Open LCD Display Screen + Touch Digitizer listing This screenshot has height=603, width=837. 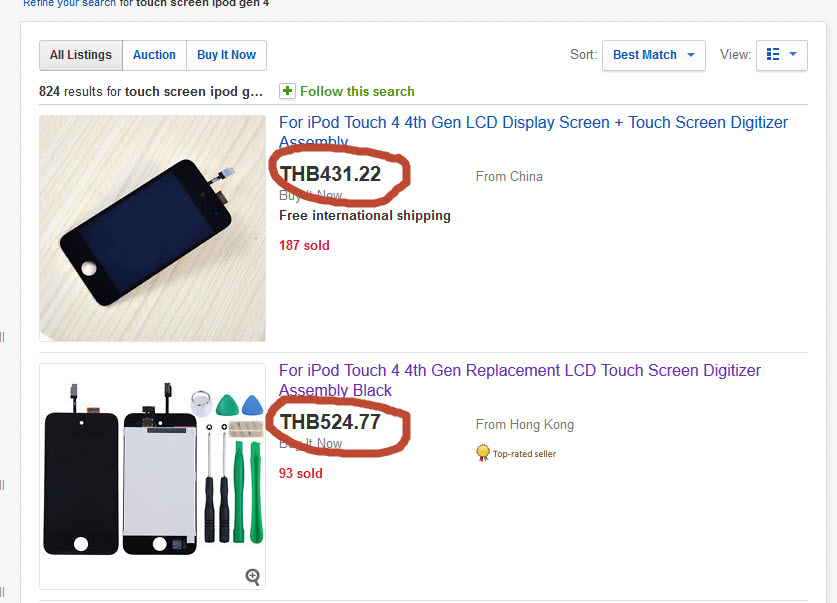coord(533,123)
